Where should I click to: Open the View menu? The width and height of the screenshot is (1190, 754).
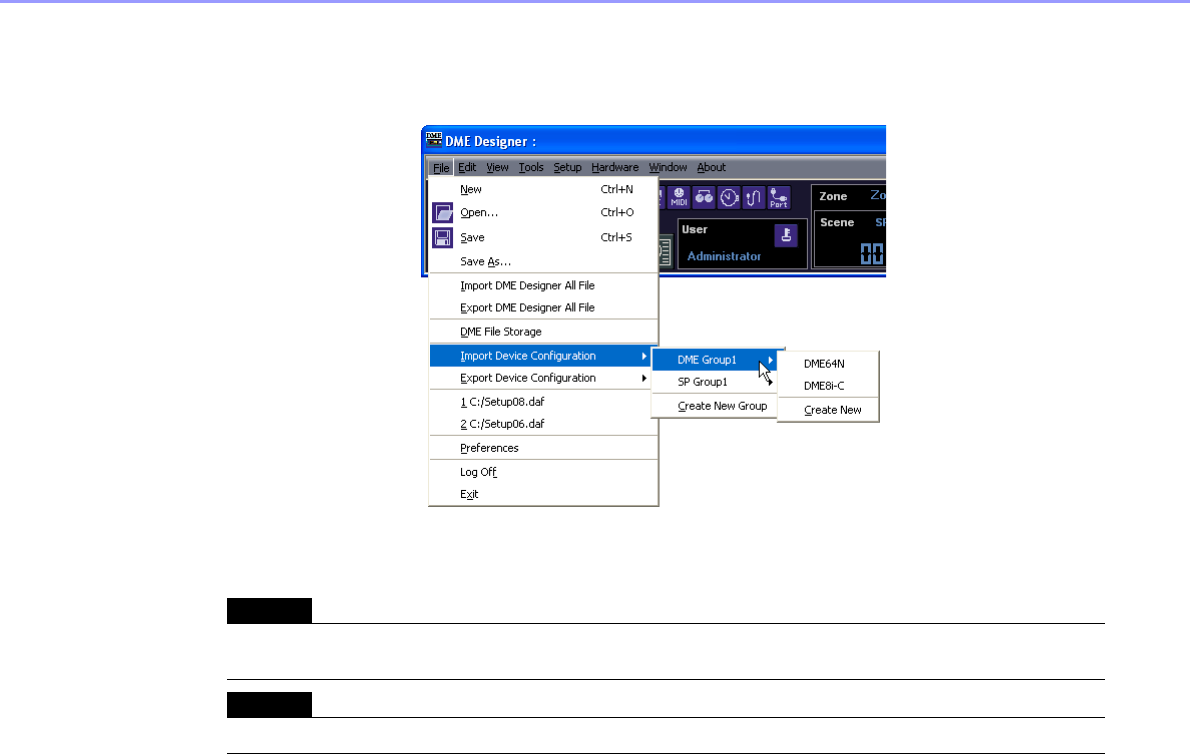[497, 167]
